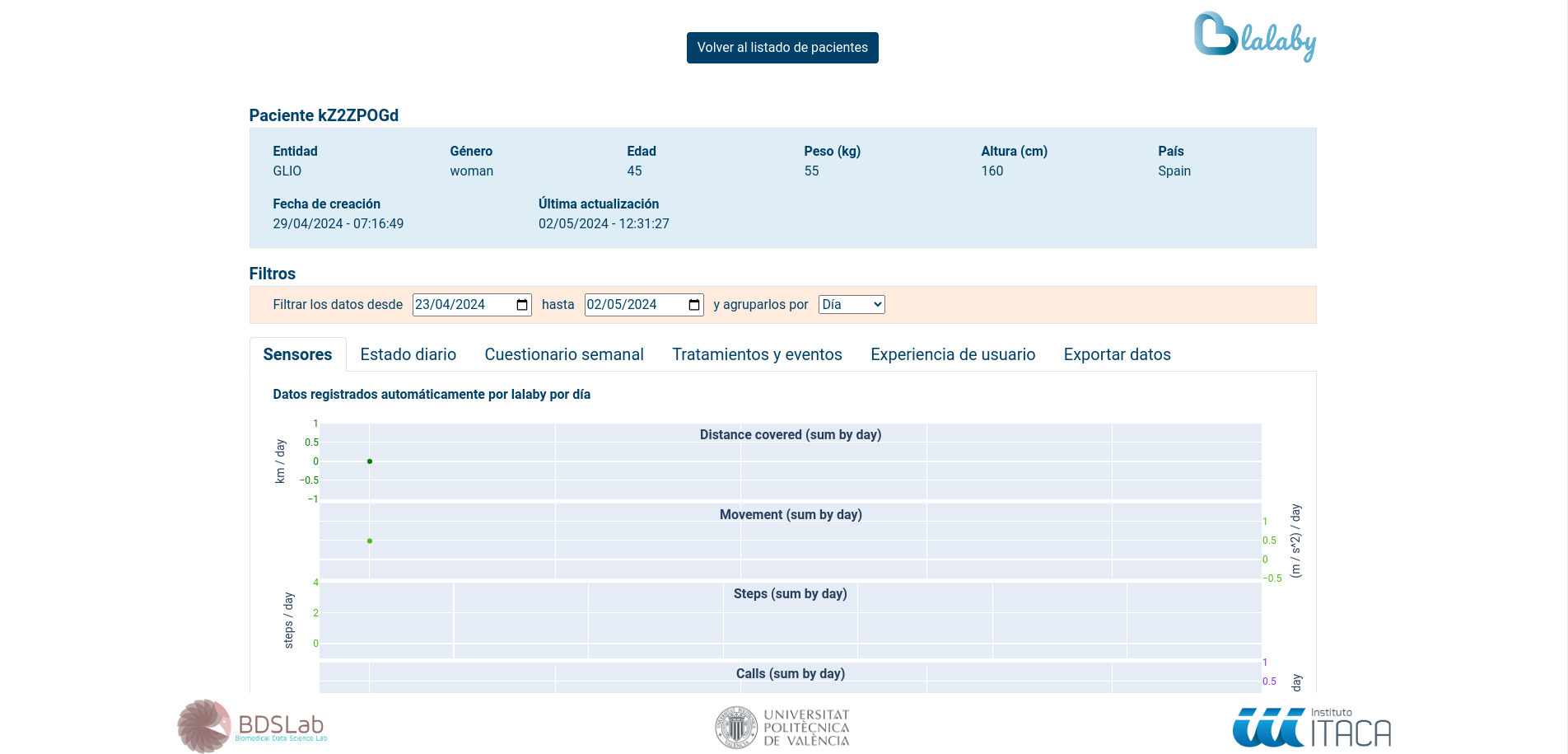Open the Estado diario tab
This screenshot has width=1568, height=754.
pyautogui.click(x=408, y=354)
